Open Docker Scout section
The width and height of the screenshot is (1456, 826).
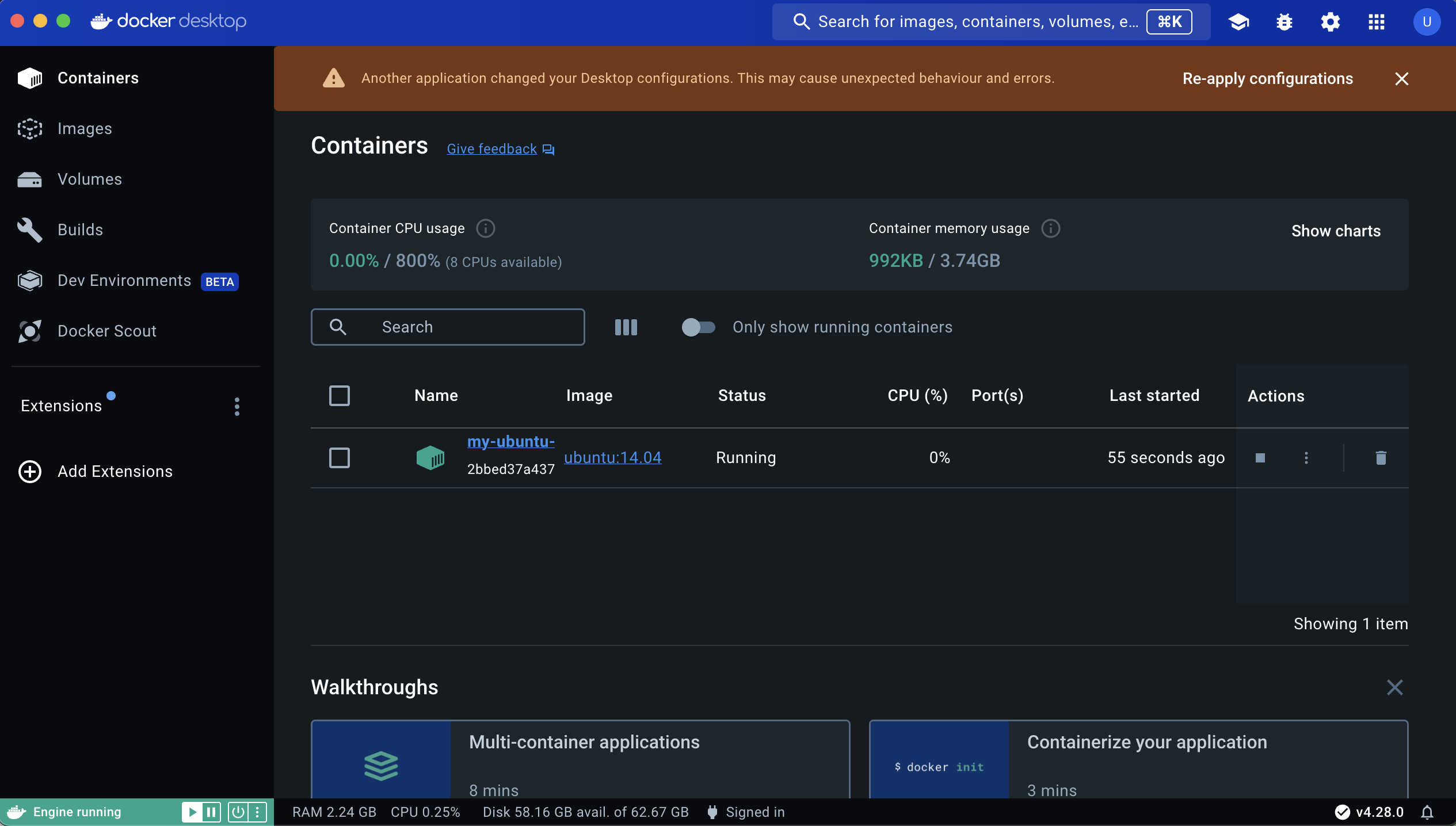click(x=106, y=331)
